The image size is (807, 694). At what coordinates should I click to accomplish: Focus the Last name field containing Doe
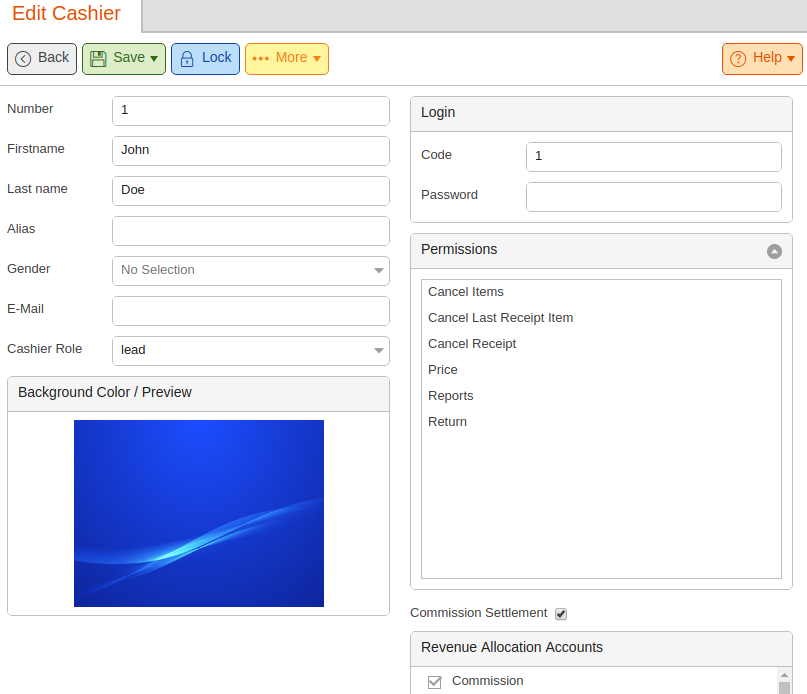[x=251, y=191]
